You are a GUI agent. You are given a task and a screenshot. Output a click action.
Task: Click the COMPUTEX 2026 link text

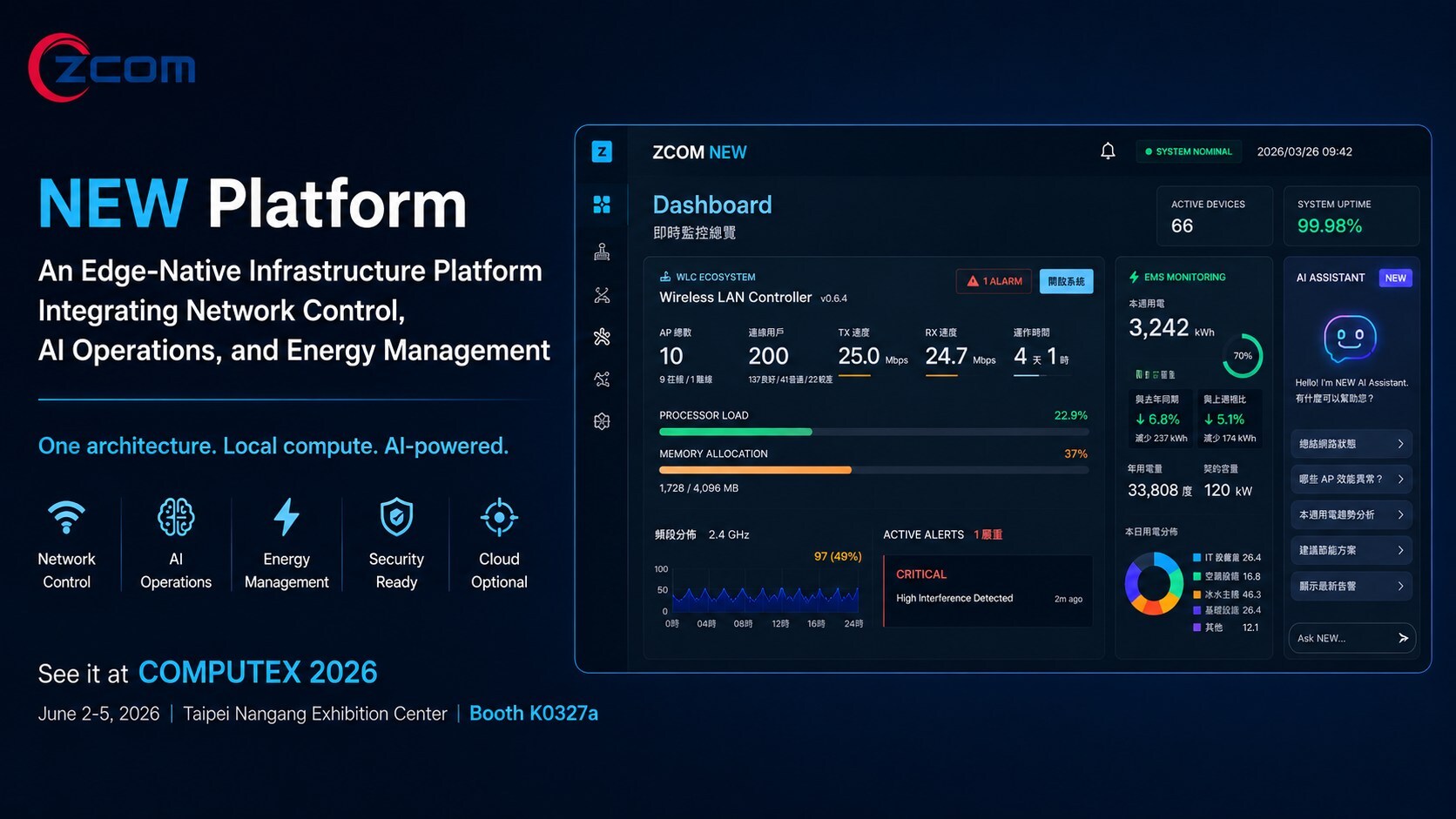tap(258, 672)
